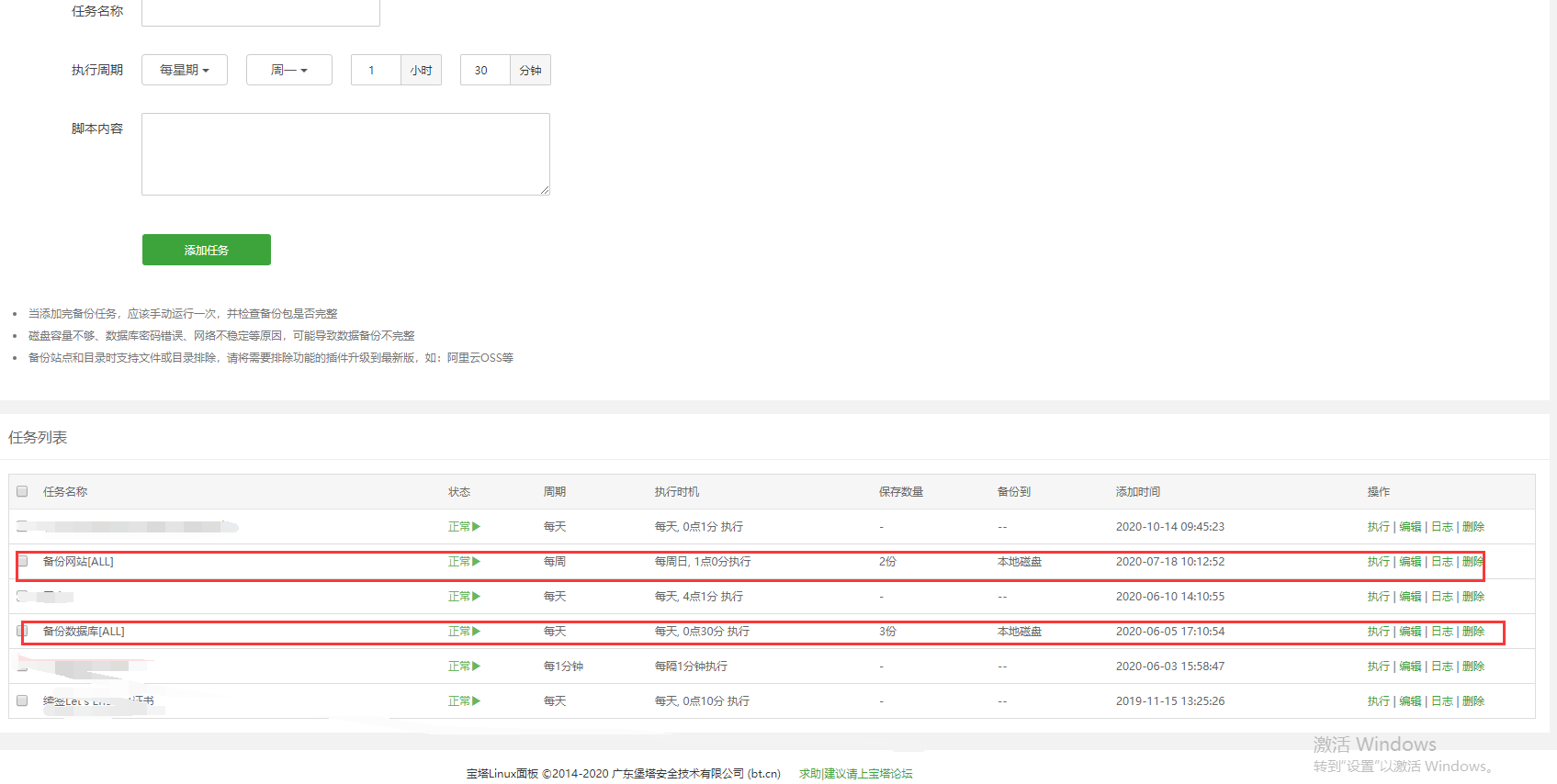
Task: Click 编辑 on 备份数据库[ALL] task
Action: point(1410,632)
